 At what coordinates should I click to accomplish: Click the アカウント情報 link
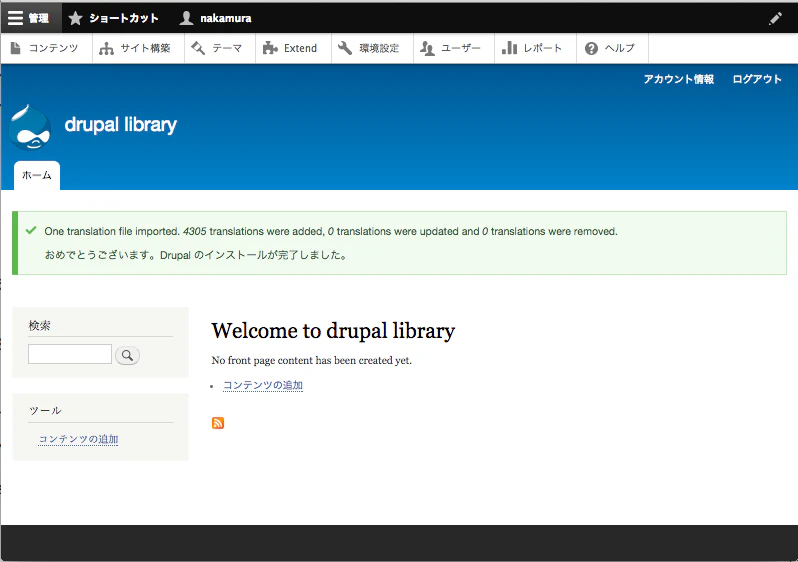[x=678, y=79]
